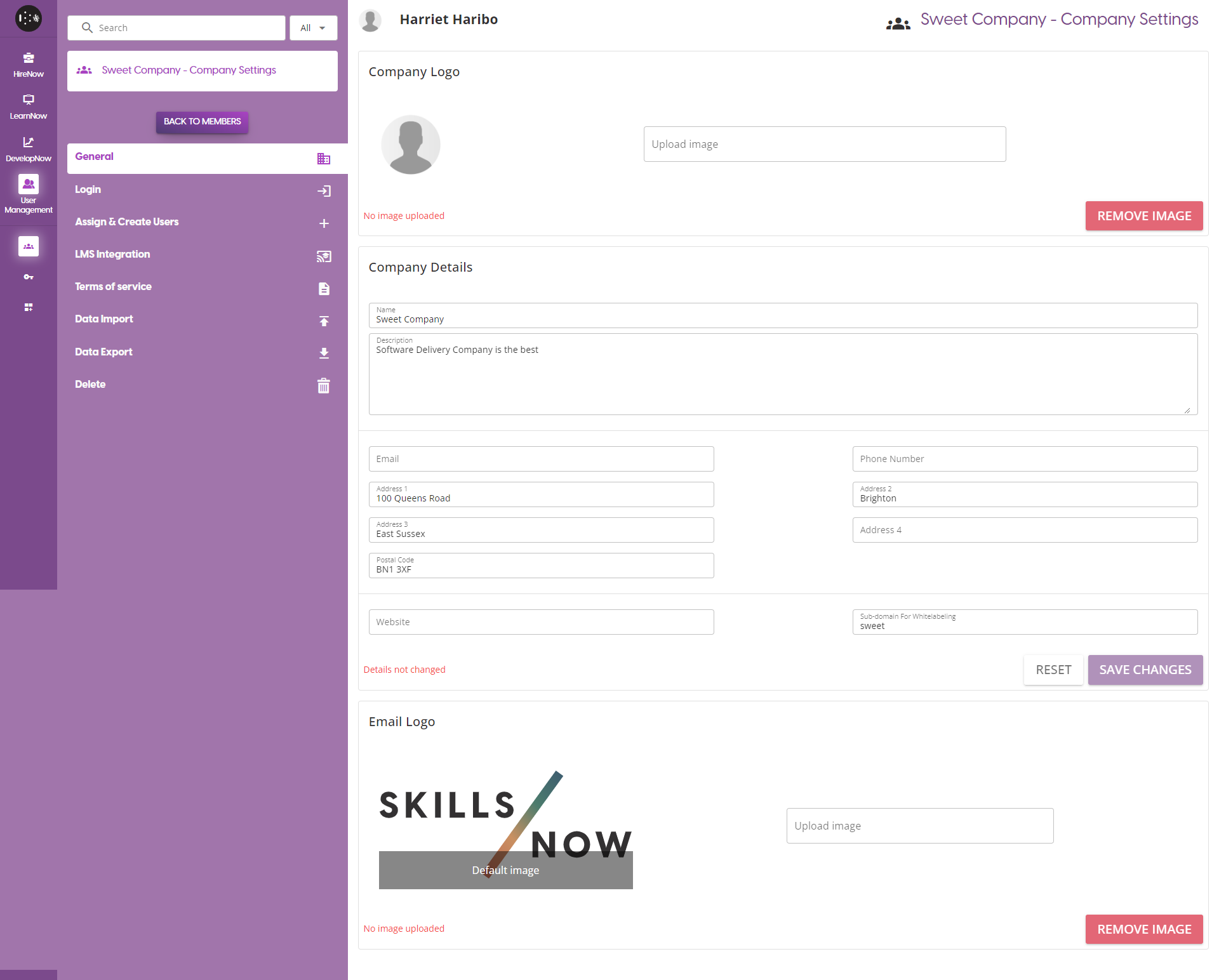The image size is (1219, 980).
Task: Open the LearnNow module icon
Action: (x=29, y=100)
